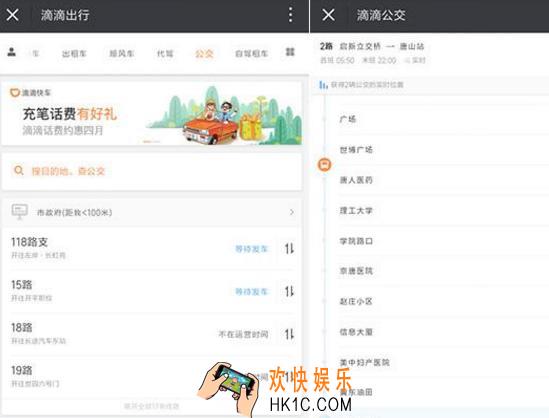549x418 pixels.
Task: Tap the 不在运营时间 status of 18路
Action: pos(244,334)
